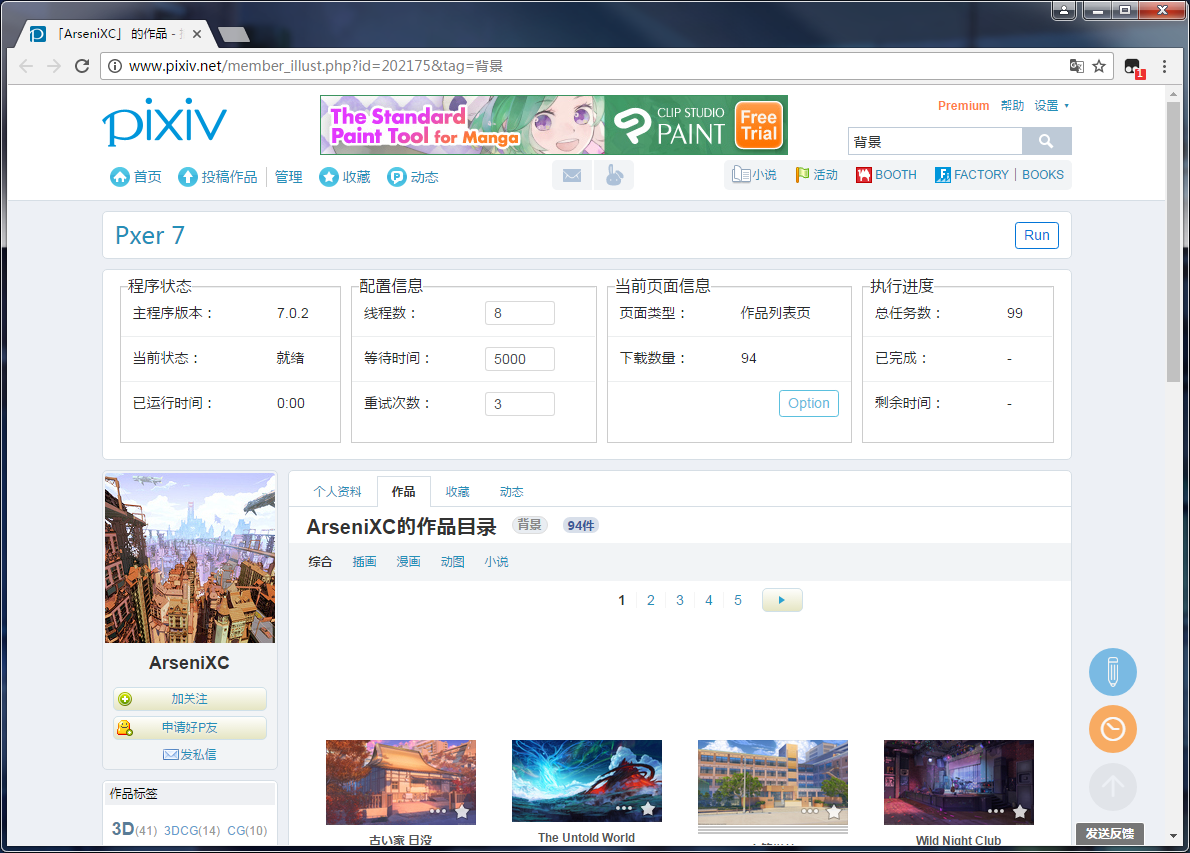Filter works by 插画
The height and width of the screenshot is (853, 1190).
(x=364, y=562)
